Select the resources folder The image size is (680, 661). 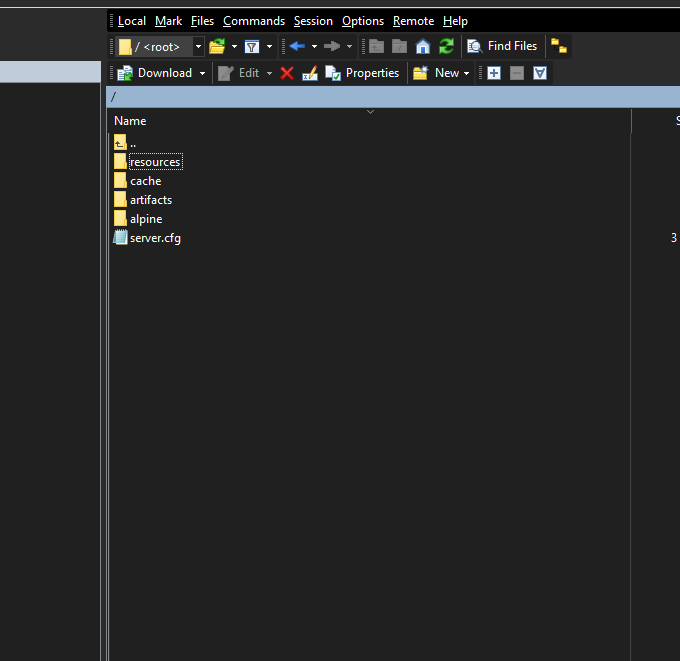click(x=155, y=162)
